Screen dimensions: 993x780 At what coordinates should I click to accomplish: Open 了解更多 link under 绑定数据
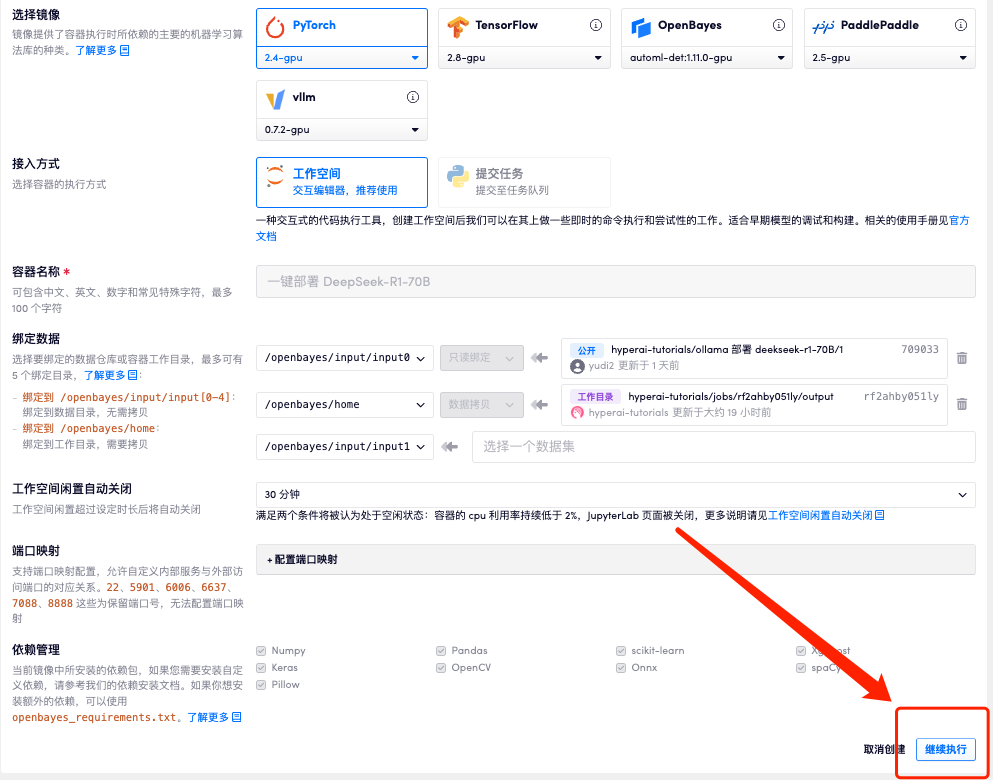coord(111,375)
